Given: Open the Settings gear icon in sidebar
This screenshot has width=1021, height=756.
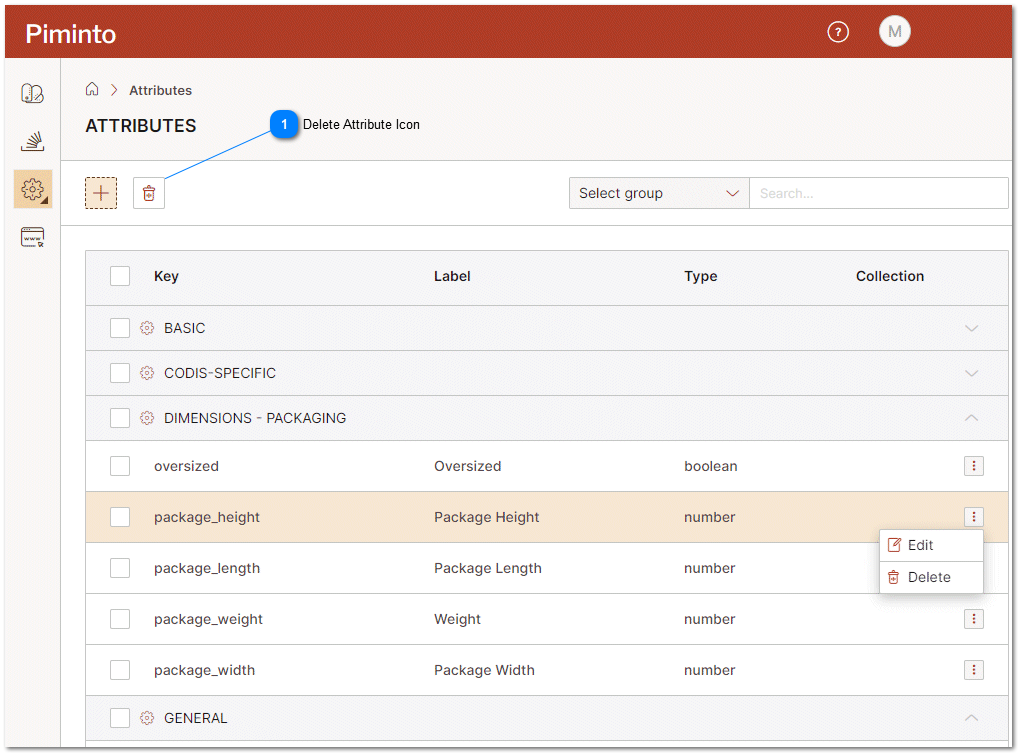Looking at the screenshot, I should (x=32, y=189).
